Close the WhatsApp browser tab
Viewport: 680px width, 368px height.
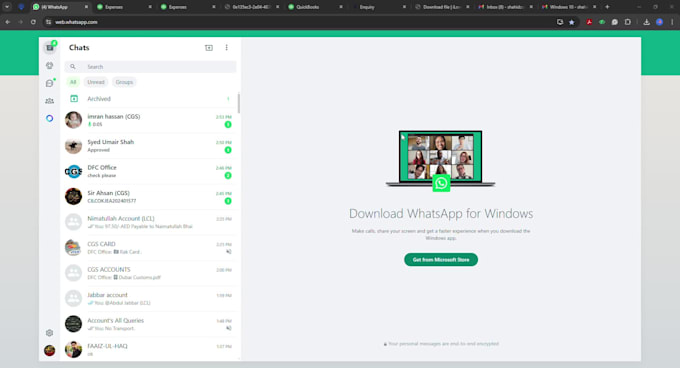pos(86,7)
